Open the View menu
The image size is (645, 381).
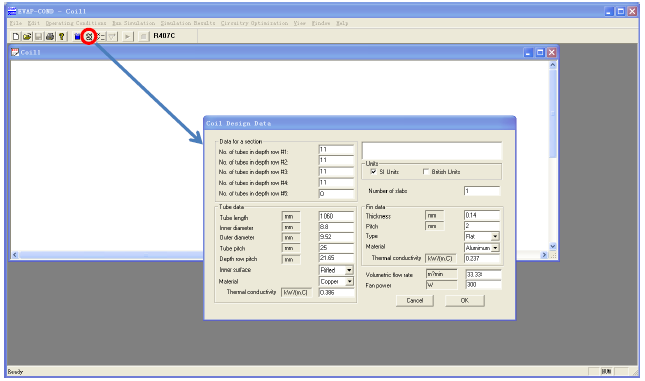click(299, 23)
